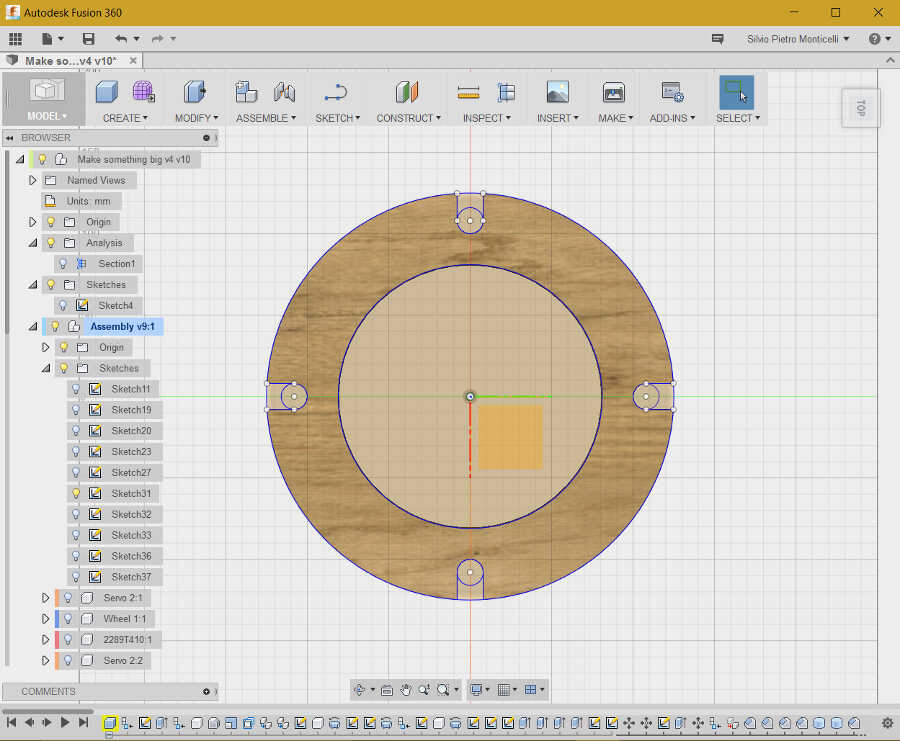
Task: Open the INSPECT menu
Action: [x=487, y=118]
